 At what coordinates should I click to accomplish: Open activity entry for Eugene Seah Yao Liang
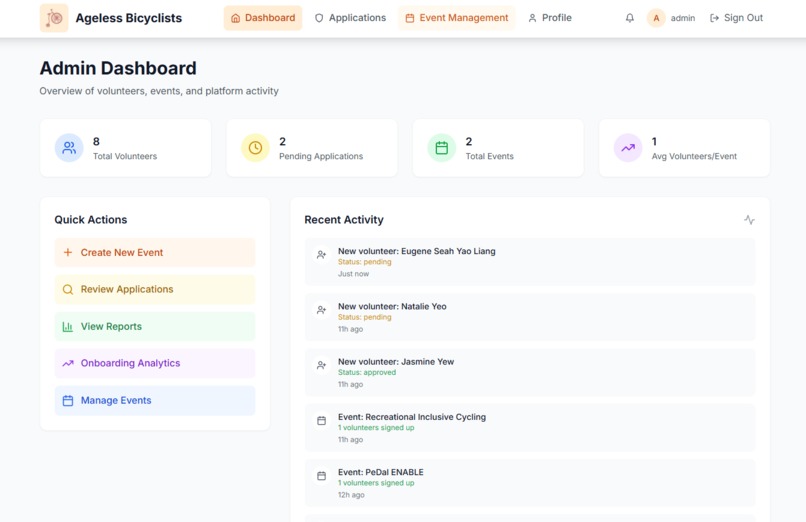pos(530,262)
